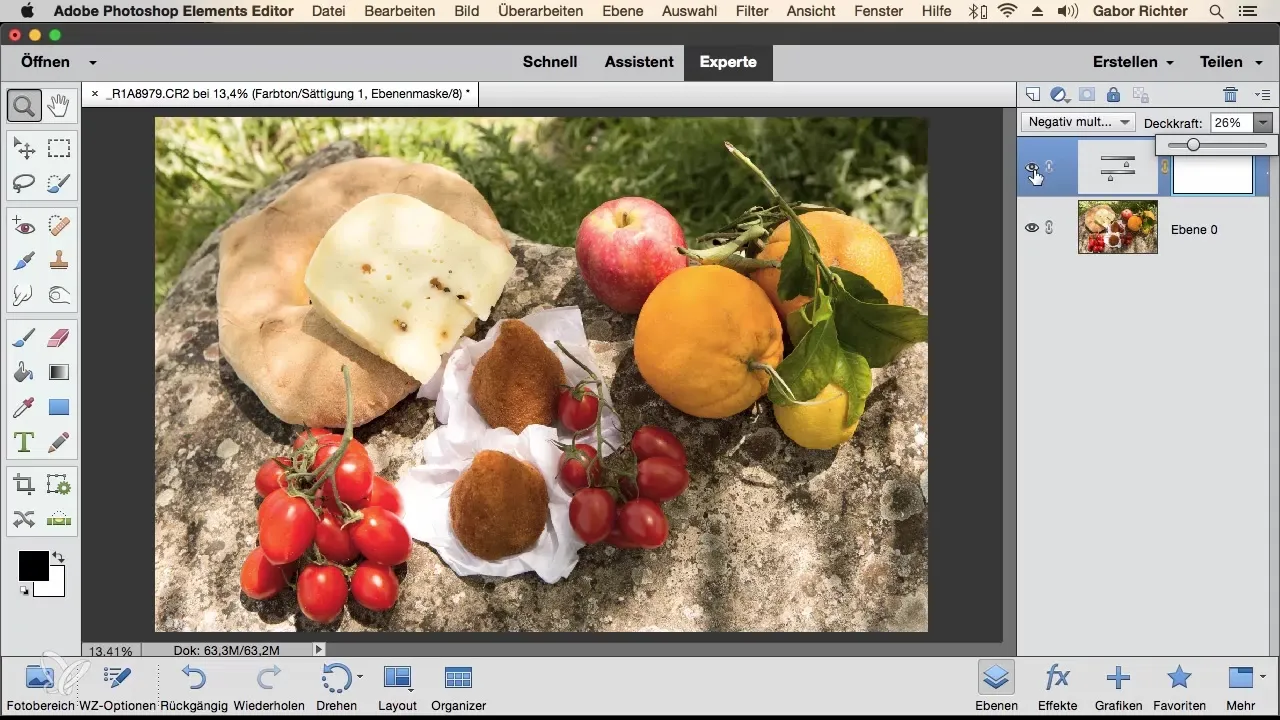
Task: Expand the document status bar arrow
Action: [319, 650]
